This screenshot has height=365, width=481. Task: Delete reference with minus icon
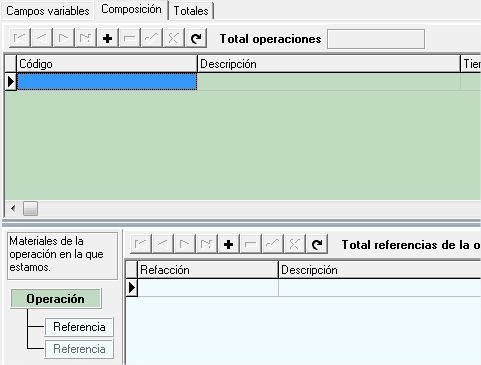(x=250, y=244)
